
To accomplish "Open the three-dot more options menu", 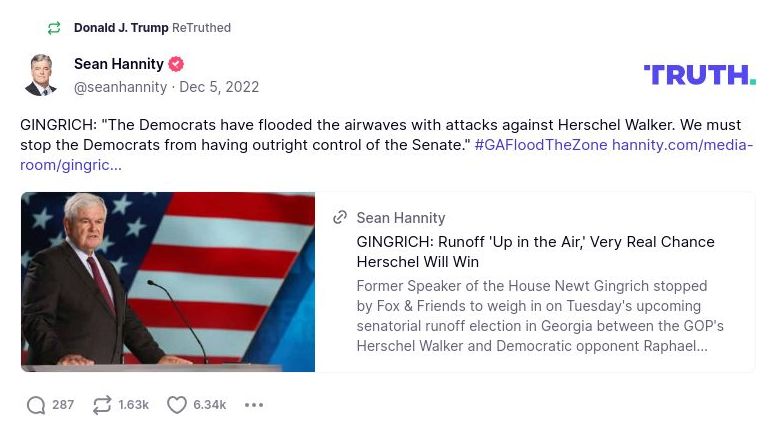I will [254, 405].
